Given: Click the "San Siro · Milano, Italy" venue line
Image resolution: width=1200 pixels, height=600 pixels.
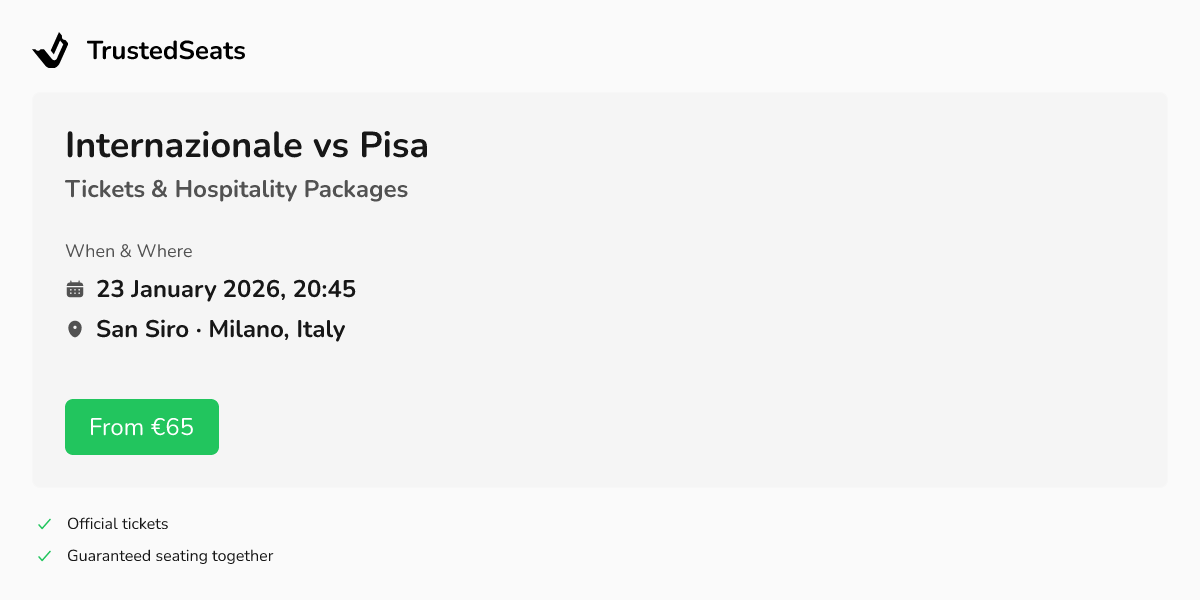Looking at the screenshot, I should [220, 328].
